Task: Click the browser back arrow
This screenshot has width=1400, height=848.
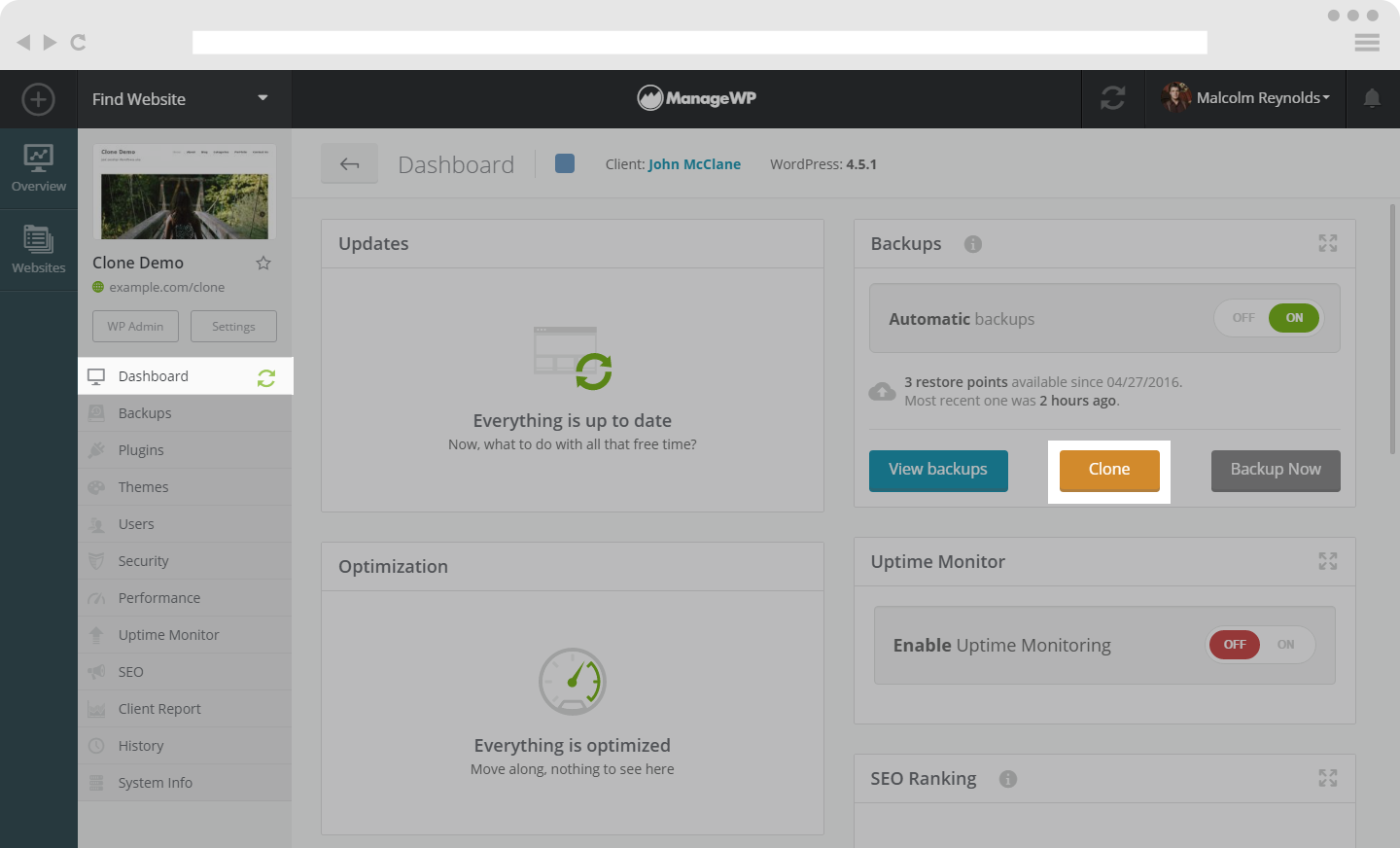Action: (23, 42)
